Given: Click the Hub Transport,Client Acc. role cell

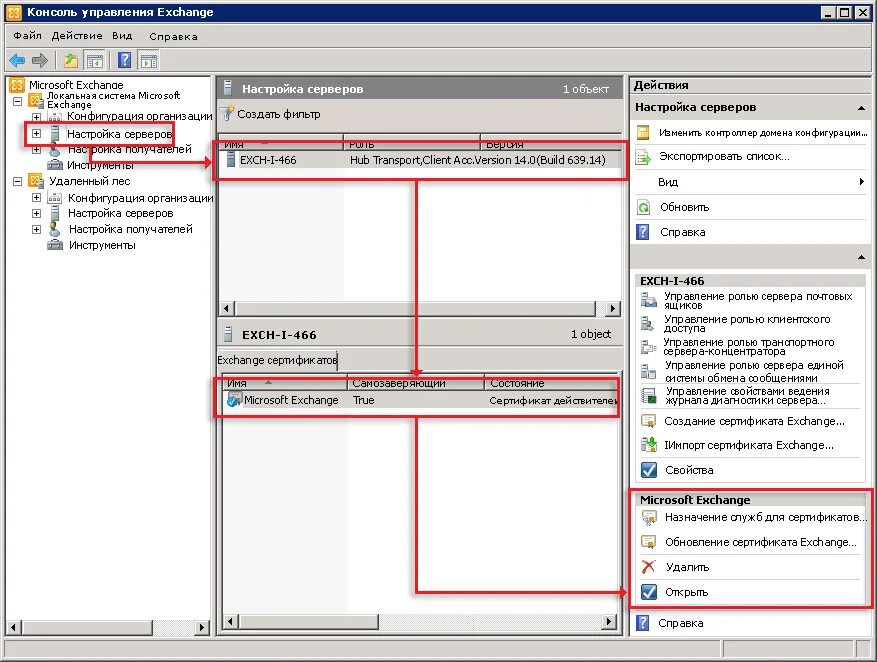Looking at the screenshot, I should [411, 160].
